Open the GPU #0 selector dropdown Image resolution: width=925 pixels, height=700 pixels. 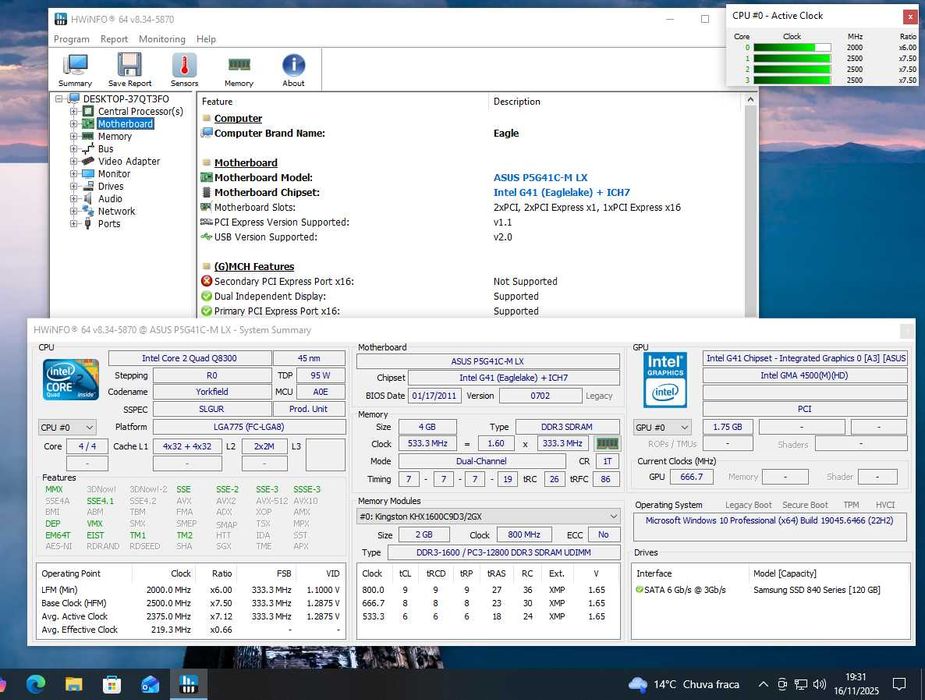[x=662, y=428]
